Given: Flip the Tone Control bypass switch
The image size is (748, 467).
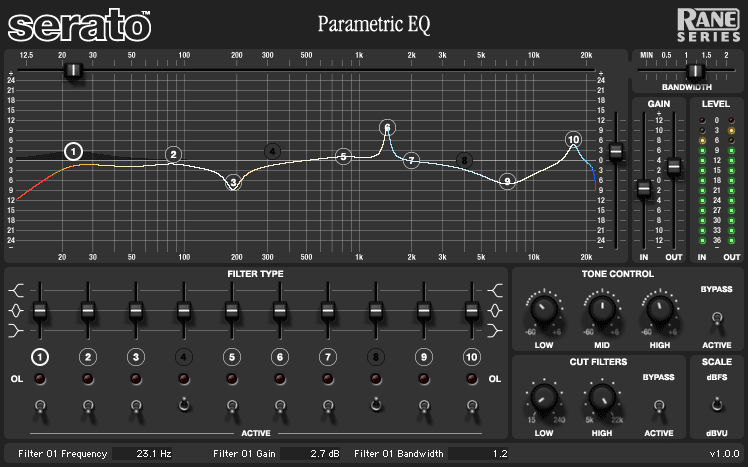Looking at the screenshot, I should click(714, 319).
